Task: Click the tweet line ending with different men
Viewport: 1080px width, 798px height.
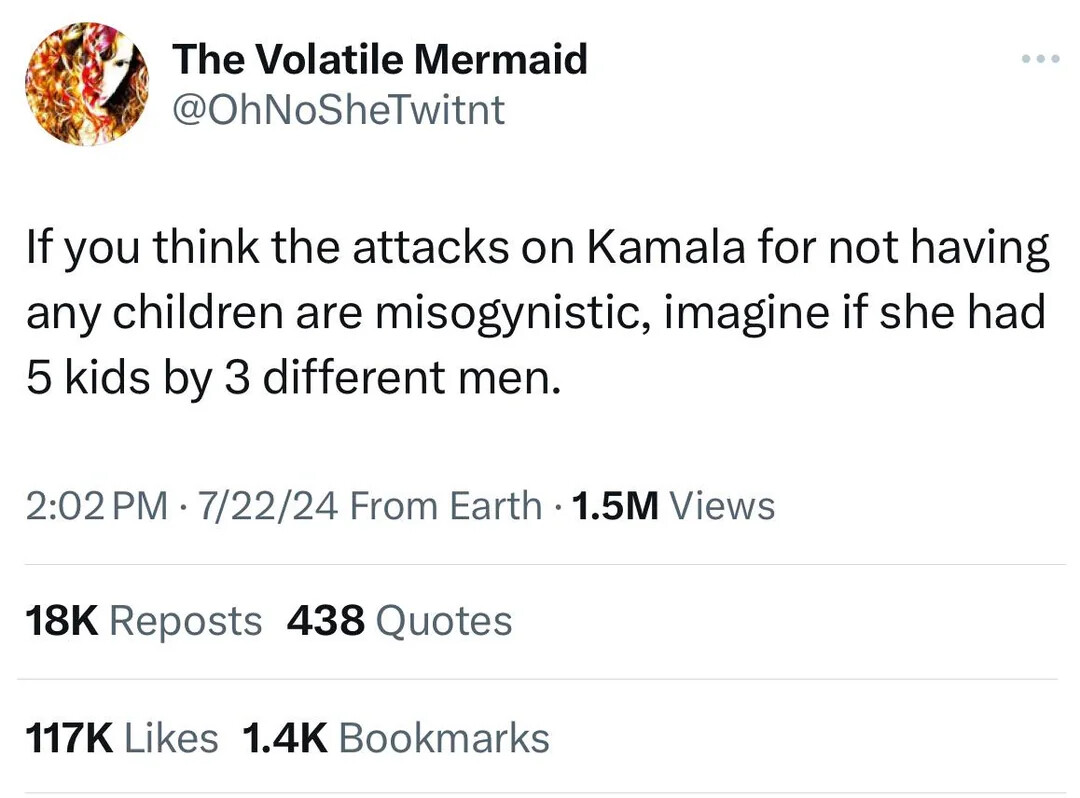Action: (x=288, y=377)
